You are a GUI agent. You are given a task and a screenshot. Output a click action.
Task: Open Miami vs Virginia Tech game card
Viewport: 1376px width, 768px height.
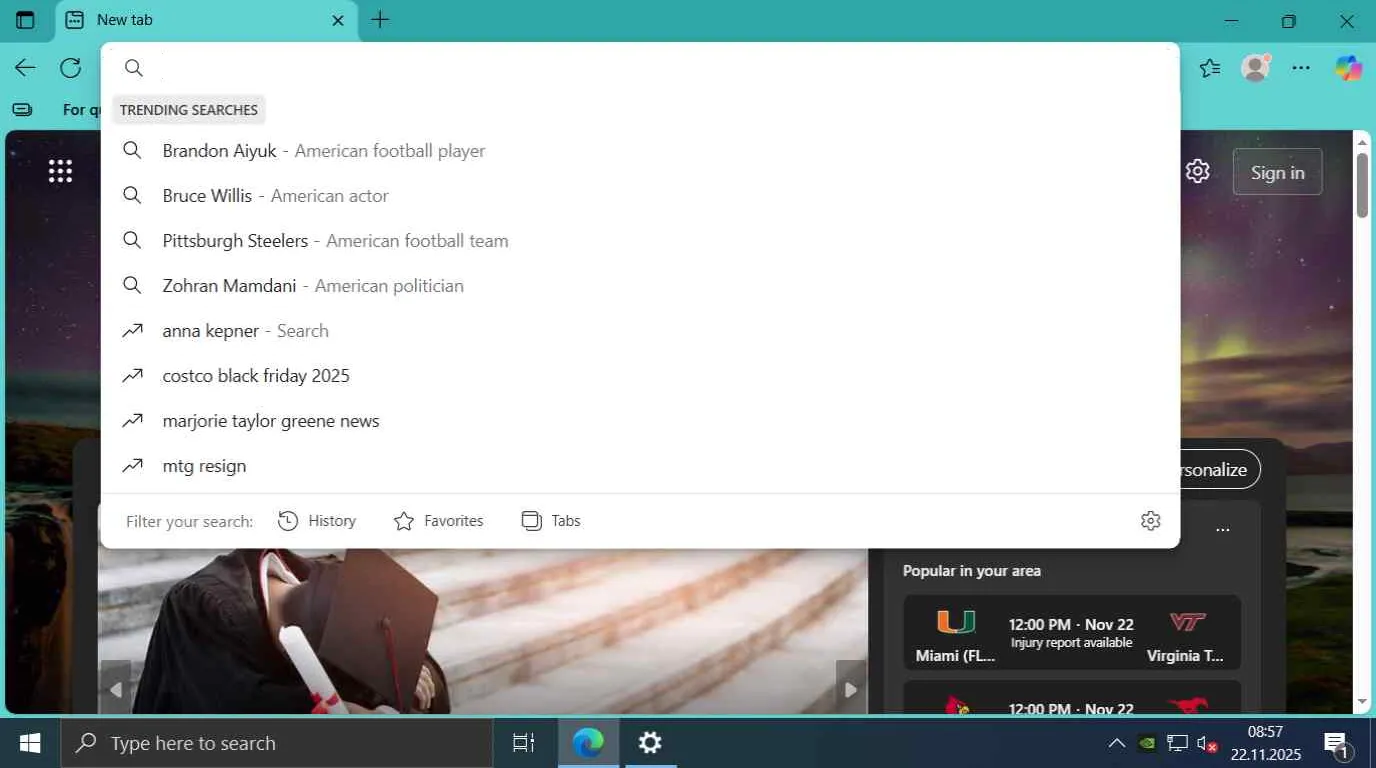click(1072, 632)
